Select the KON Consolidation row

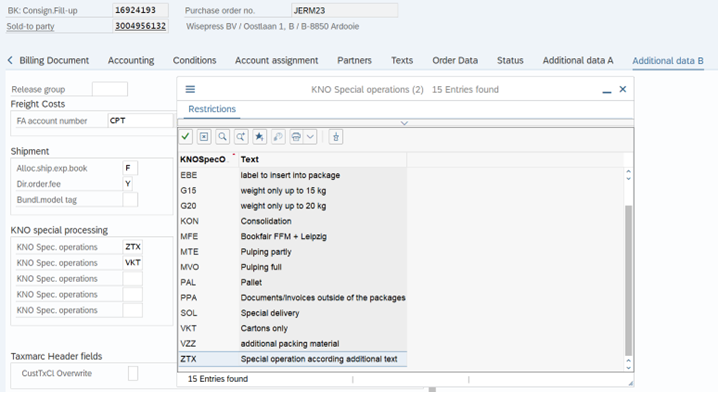(293, 221)
